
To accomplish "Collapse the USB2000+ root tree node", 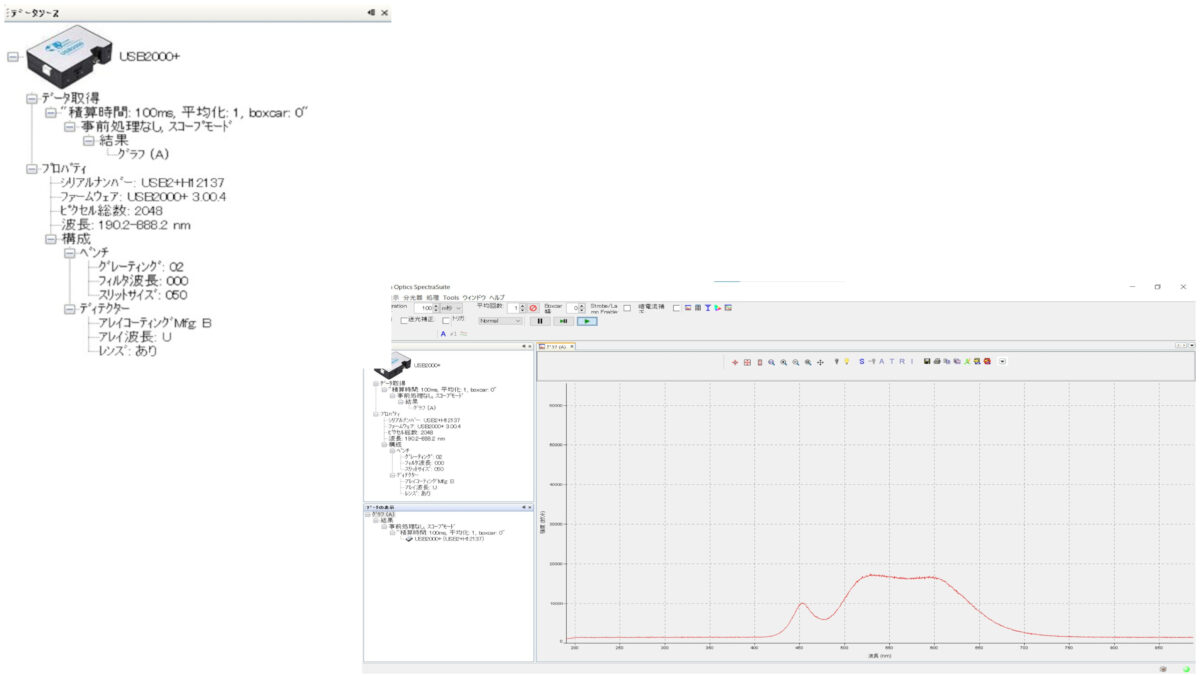I will (13, 57).
